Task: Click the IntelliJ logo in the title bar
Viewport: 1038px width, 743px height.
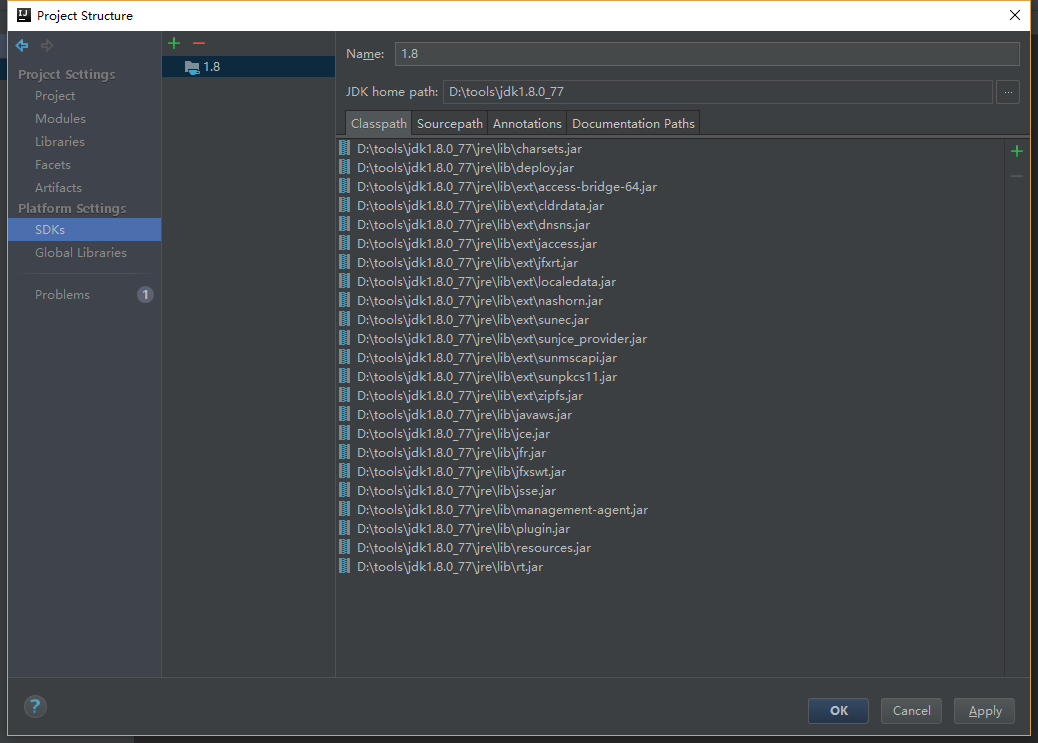Action: point(22,15)
